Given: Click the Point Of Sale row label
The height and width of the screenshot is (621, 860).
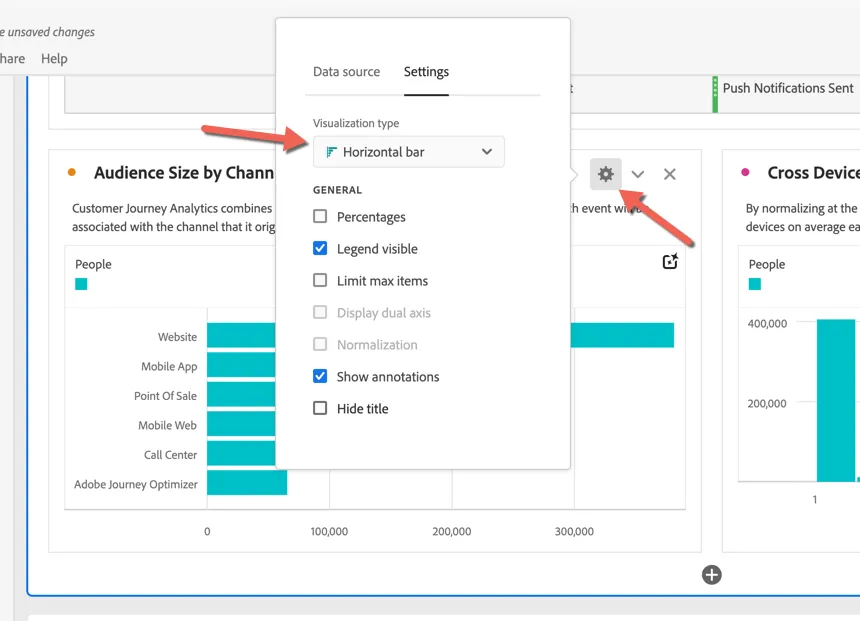Looking at the screenshot, I should tap(165, 396).
